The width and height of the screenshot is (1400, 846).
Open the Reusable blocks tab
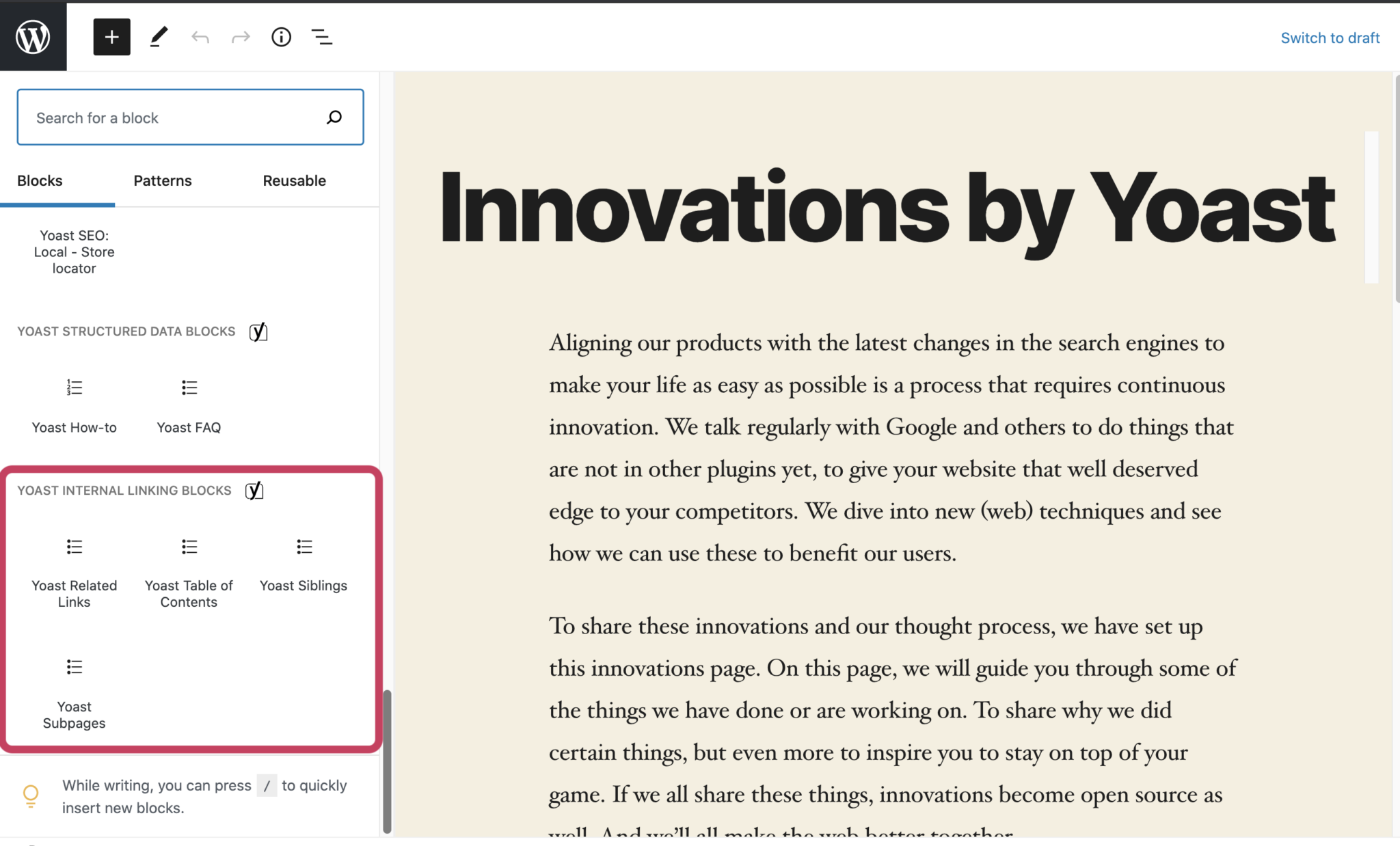(x=294, y=180)
